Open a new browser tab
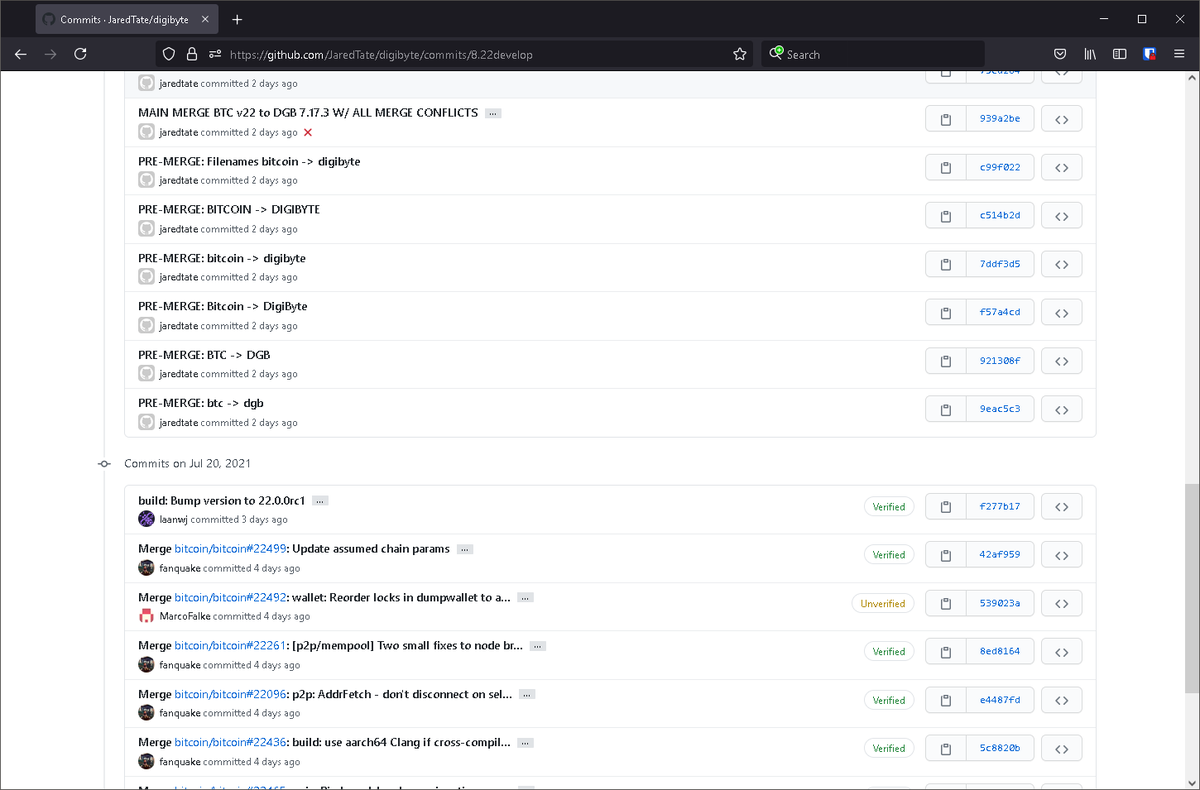The width and height of the screenshot is (1200, 790). 237,20
